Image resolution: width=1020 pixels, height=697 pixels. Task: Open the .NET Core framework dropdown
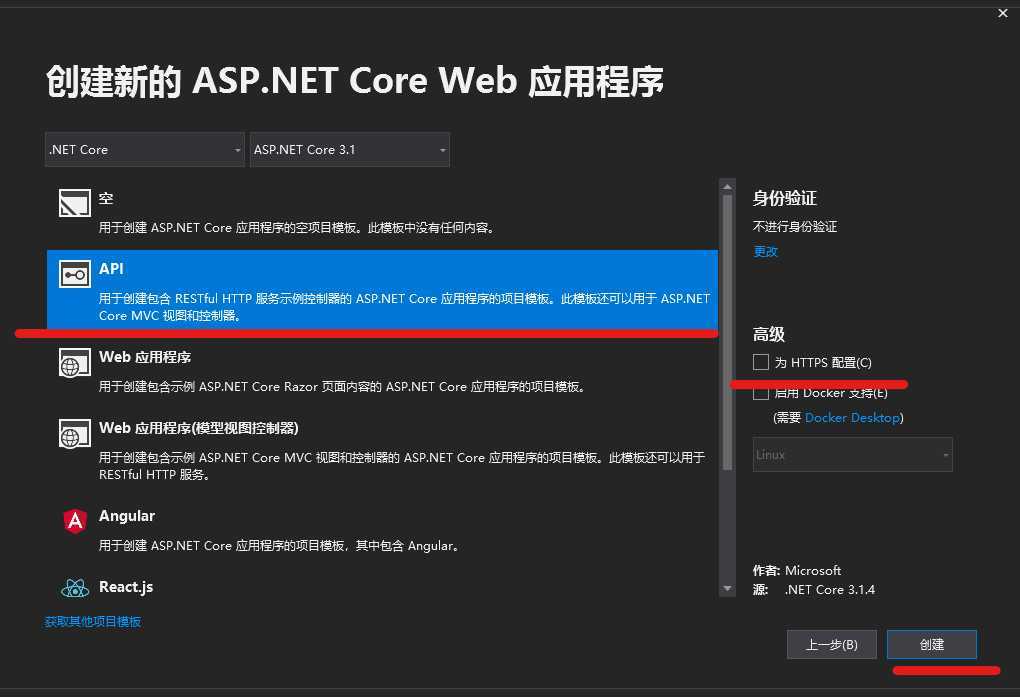tap(144, 150)
